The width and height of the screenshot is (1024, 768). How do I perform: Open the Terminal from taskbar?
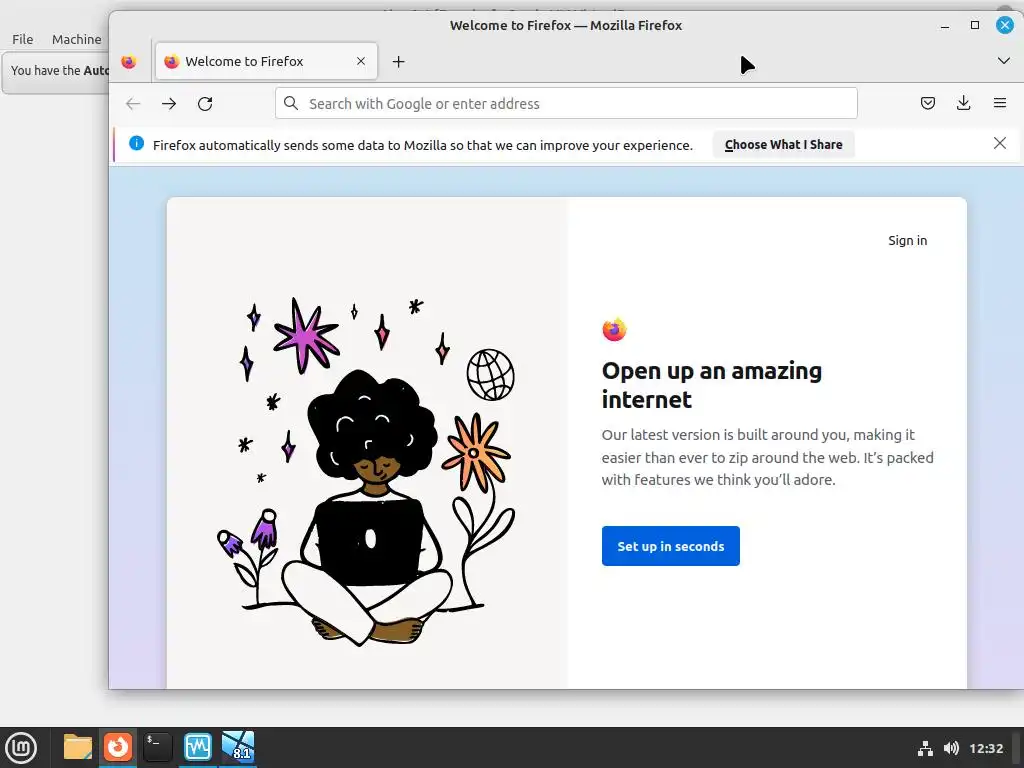tap(157, 747)
